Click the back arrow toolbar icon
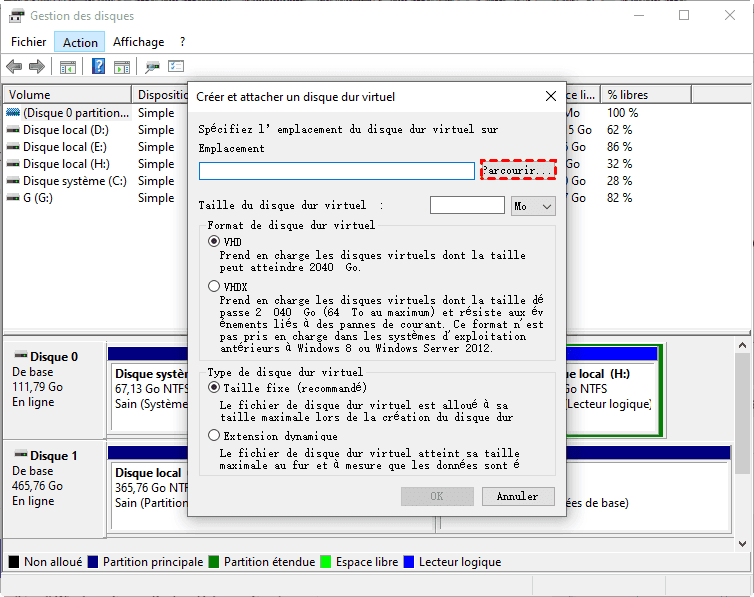 point(14,67)
